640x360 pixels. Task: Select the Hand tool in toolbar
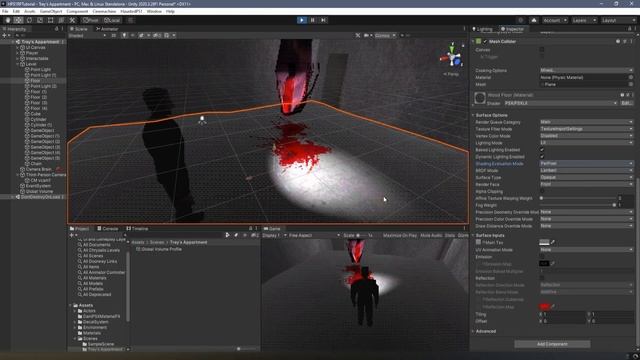click(8, 20)
